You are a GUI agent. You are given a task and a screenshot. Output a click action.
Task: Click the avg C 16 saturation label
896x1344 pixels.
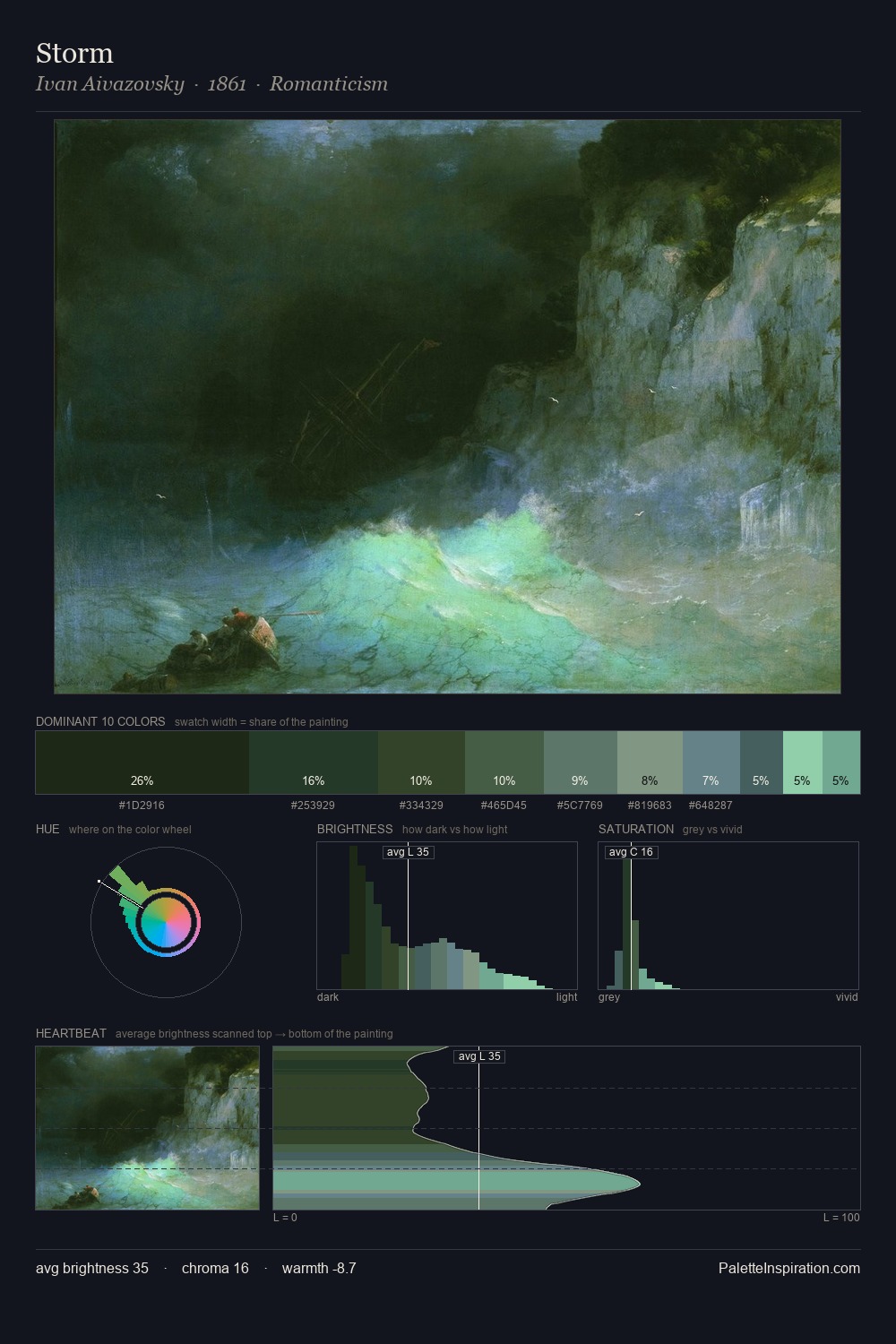(631, 852)
